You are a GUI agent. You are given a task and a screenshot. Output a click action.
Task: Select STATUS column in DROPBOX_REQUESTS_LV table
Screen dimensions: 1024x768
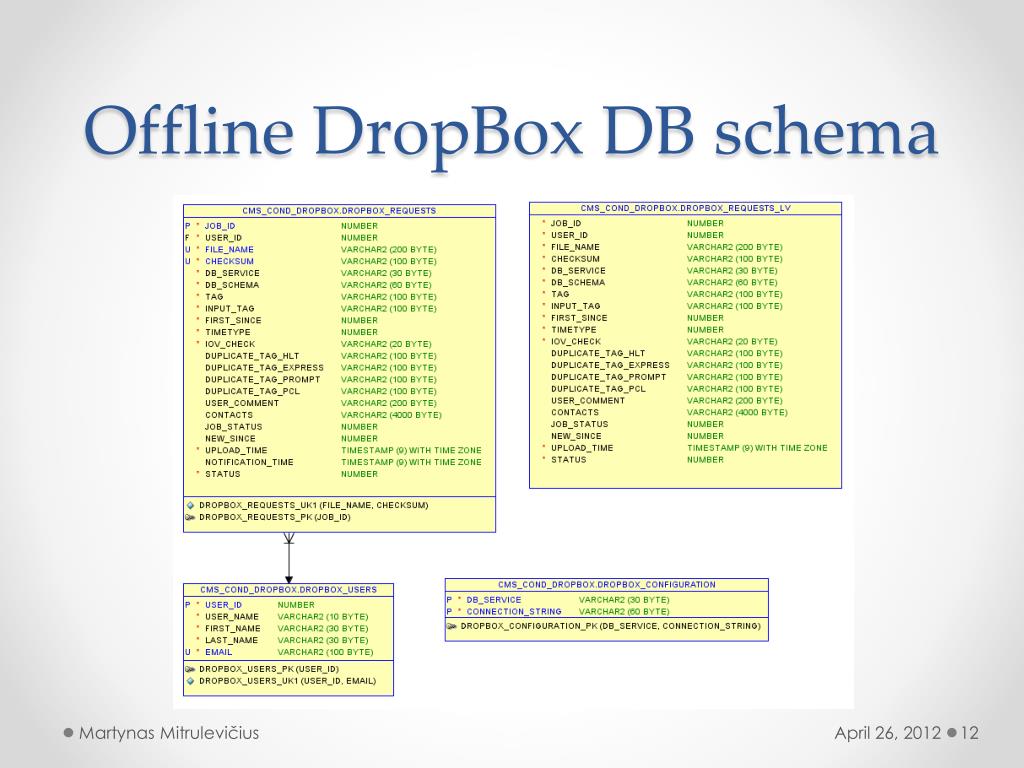(569, 460)
